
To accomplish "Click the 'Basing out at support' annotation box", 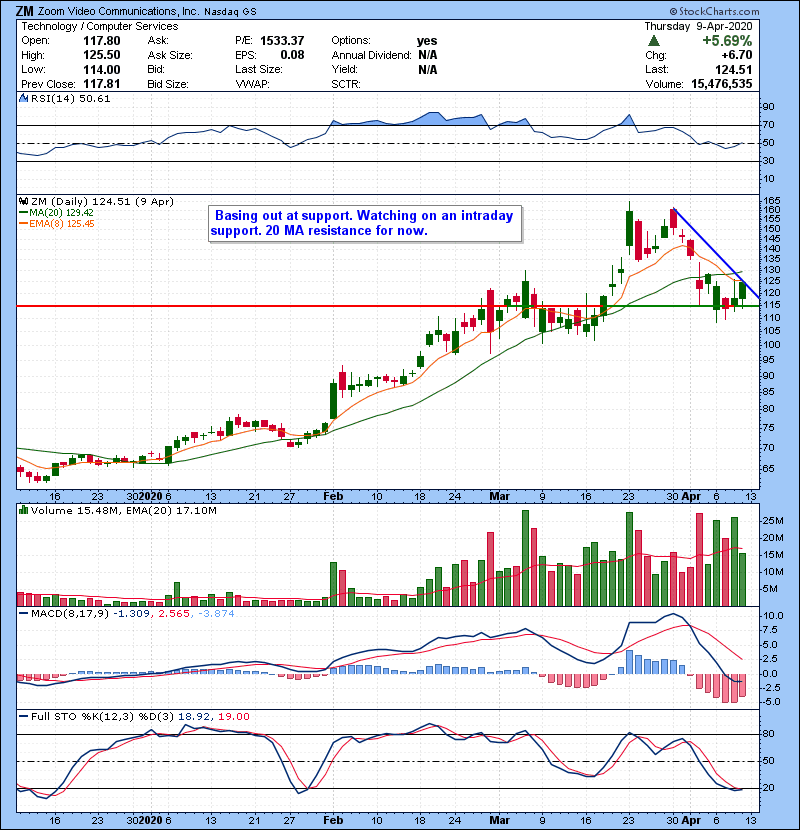I will point(365,223).
